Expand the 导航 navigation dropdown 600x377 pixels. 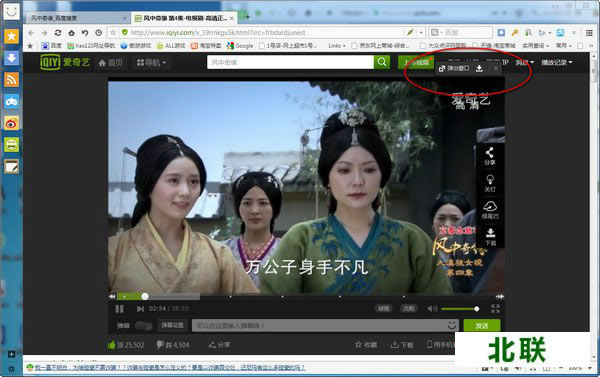[x=152, y=62]
